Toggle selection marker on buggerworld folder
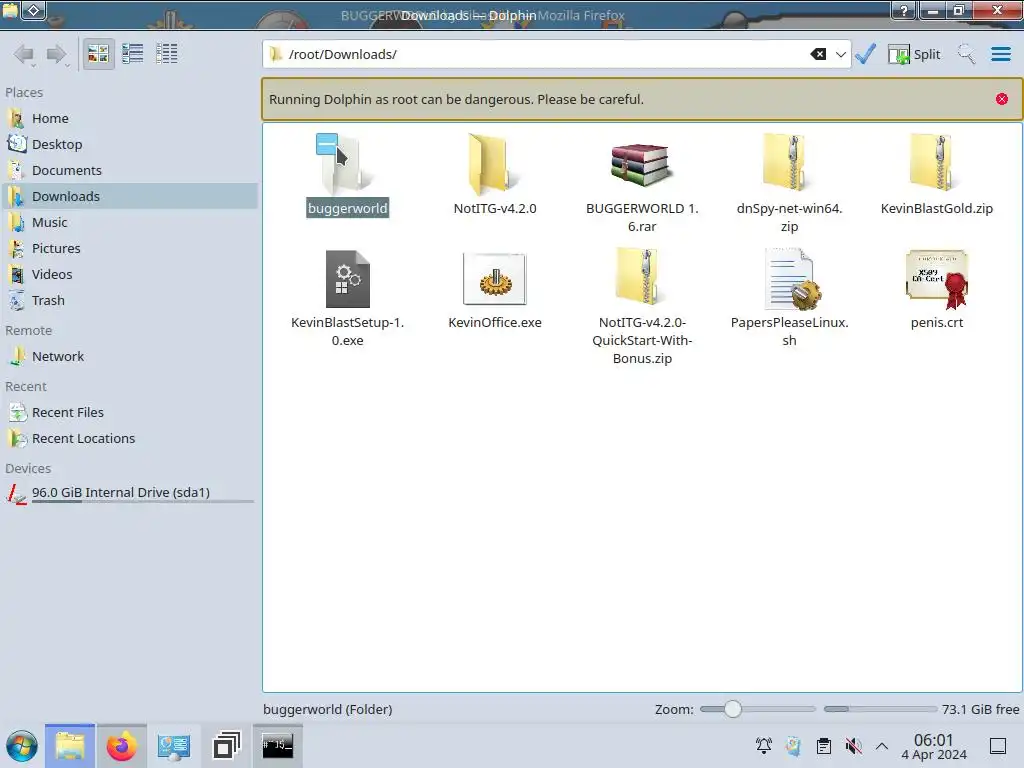The image size is (1024, 768). point(327,144)
